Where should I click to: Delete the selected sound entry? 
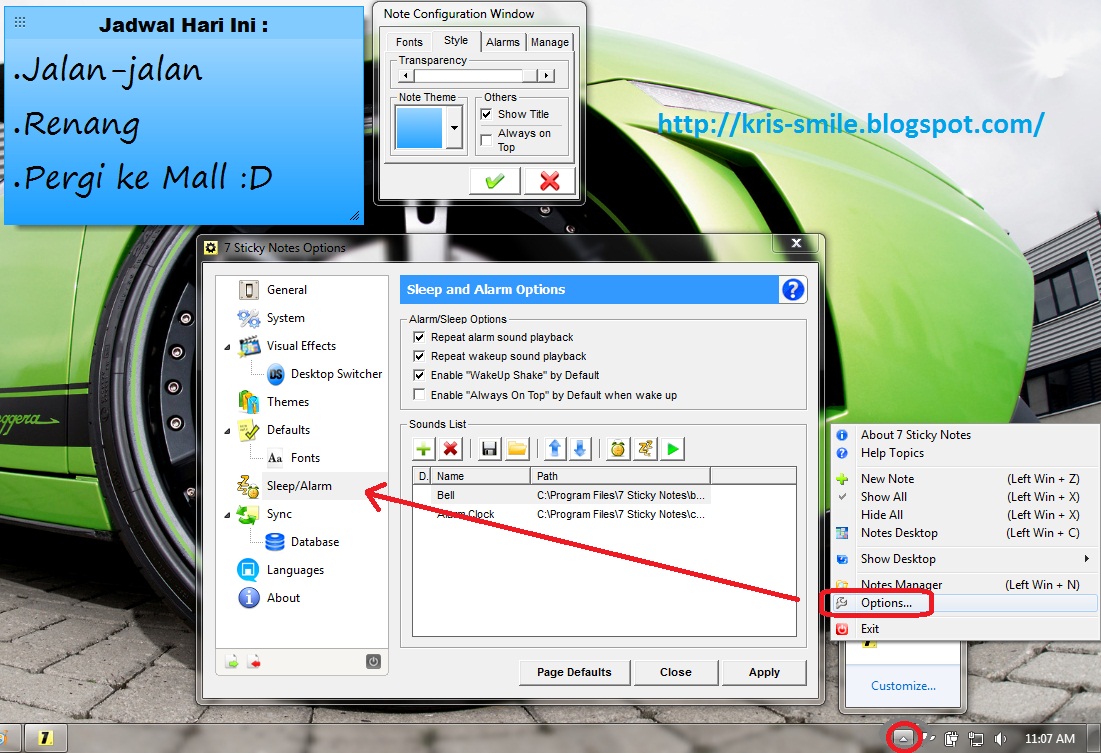click(x=450, y=448)
